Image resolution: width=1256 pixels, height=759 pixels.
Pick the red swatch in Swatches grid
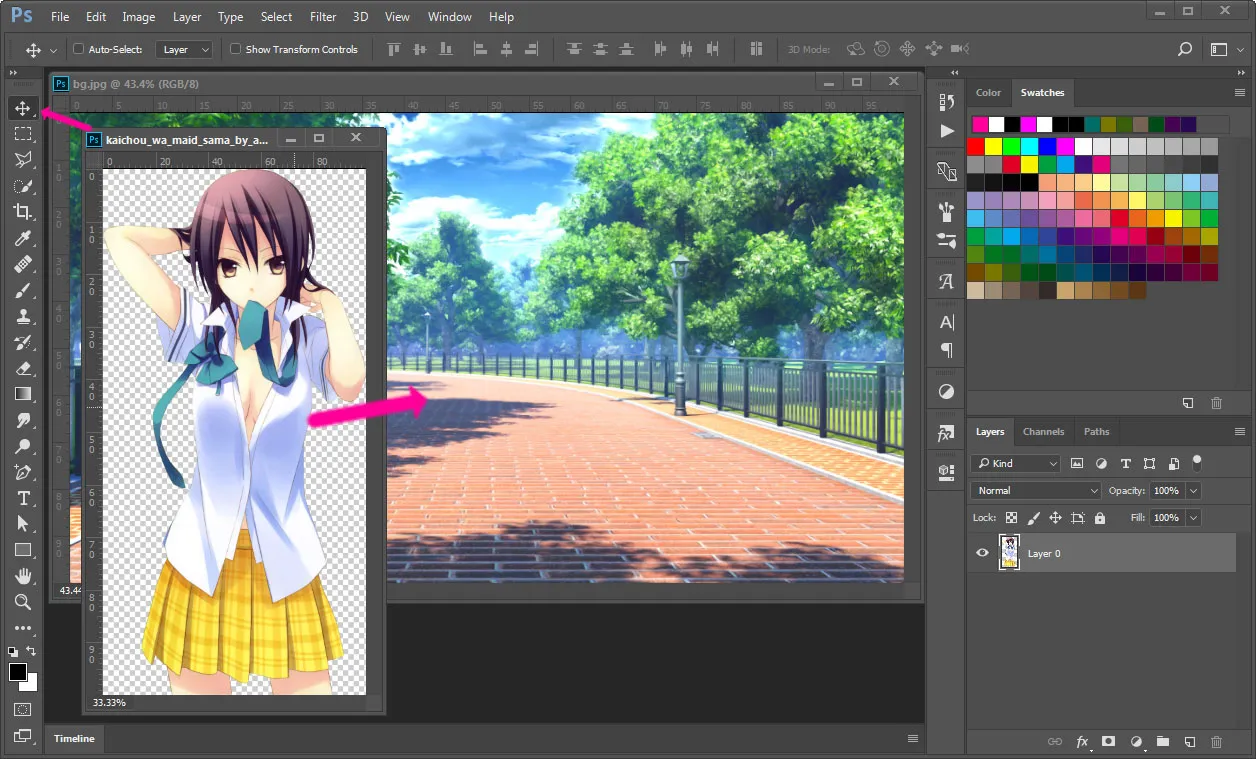(976, 146)
